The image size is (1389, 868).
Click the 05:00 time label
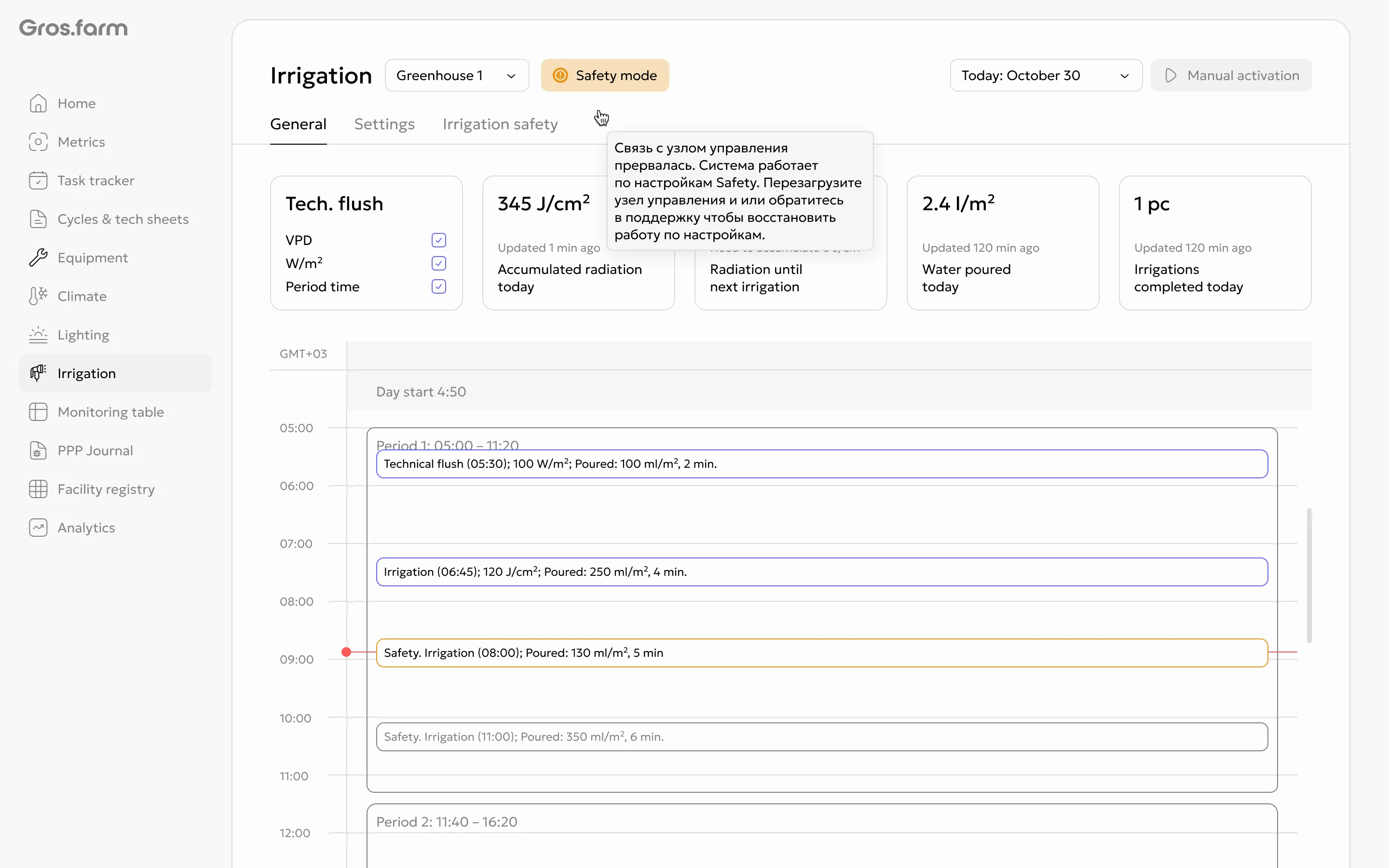coord(296,428)
